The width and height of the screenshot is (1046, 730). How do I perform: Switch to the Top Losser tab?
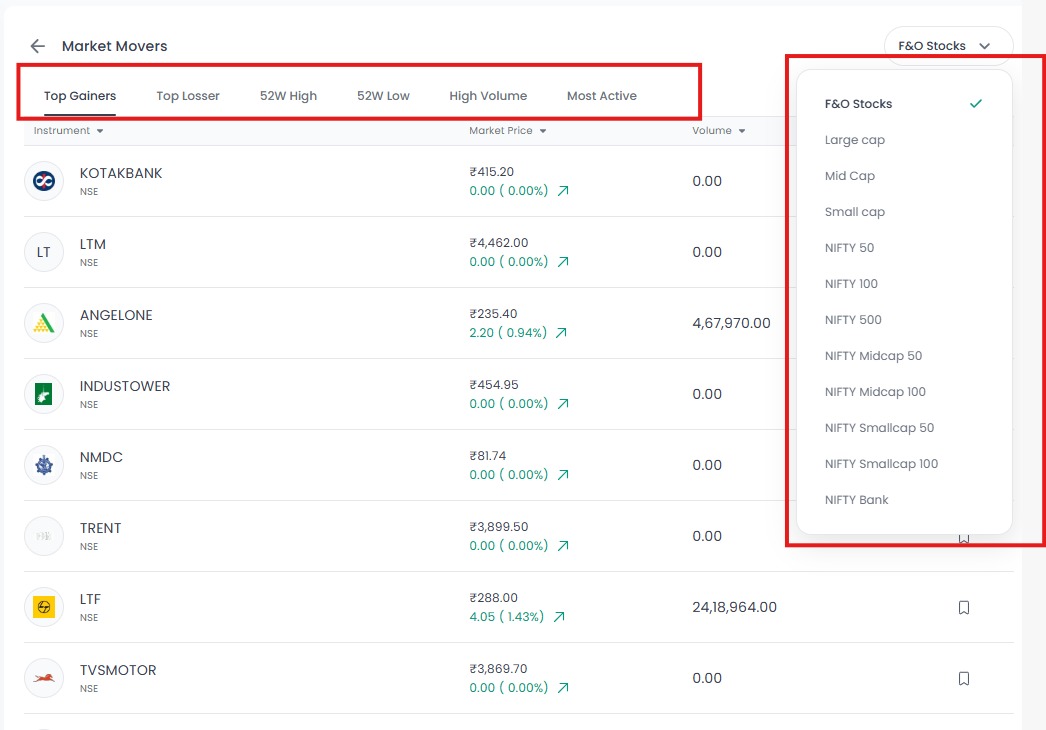point(188,96)
